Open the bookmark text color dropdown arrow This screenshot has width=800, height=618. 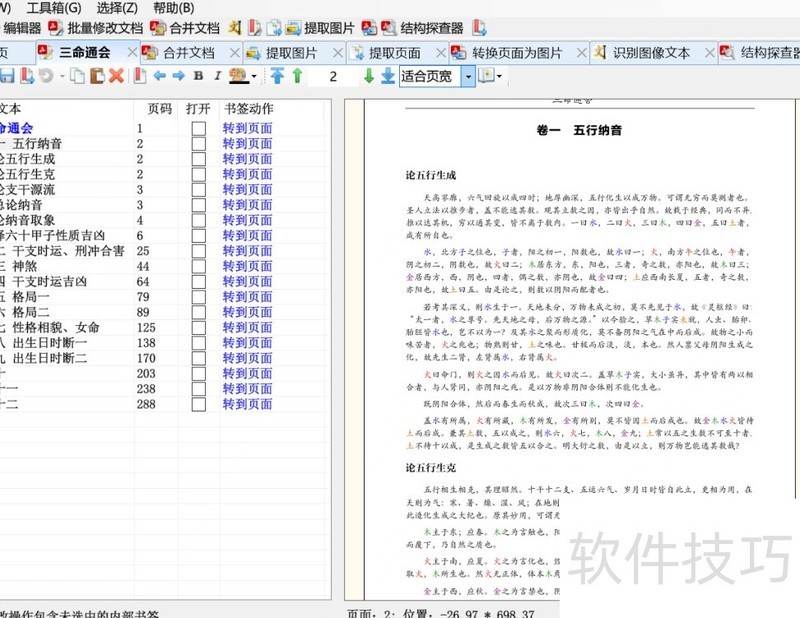[x=254, y=76]
